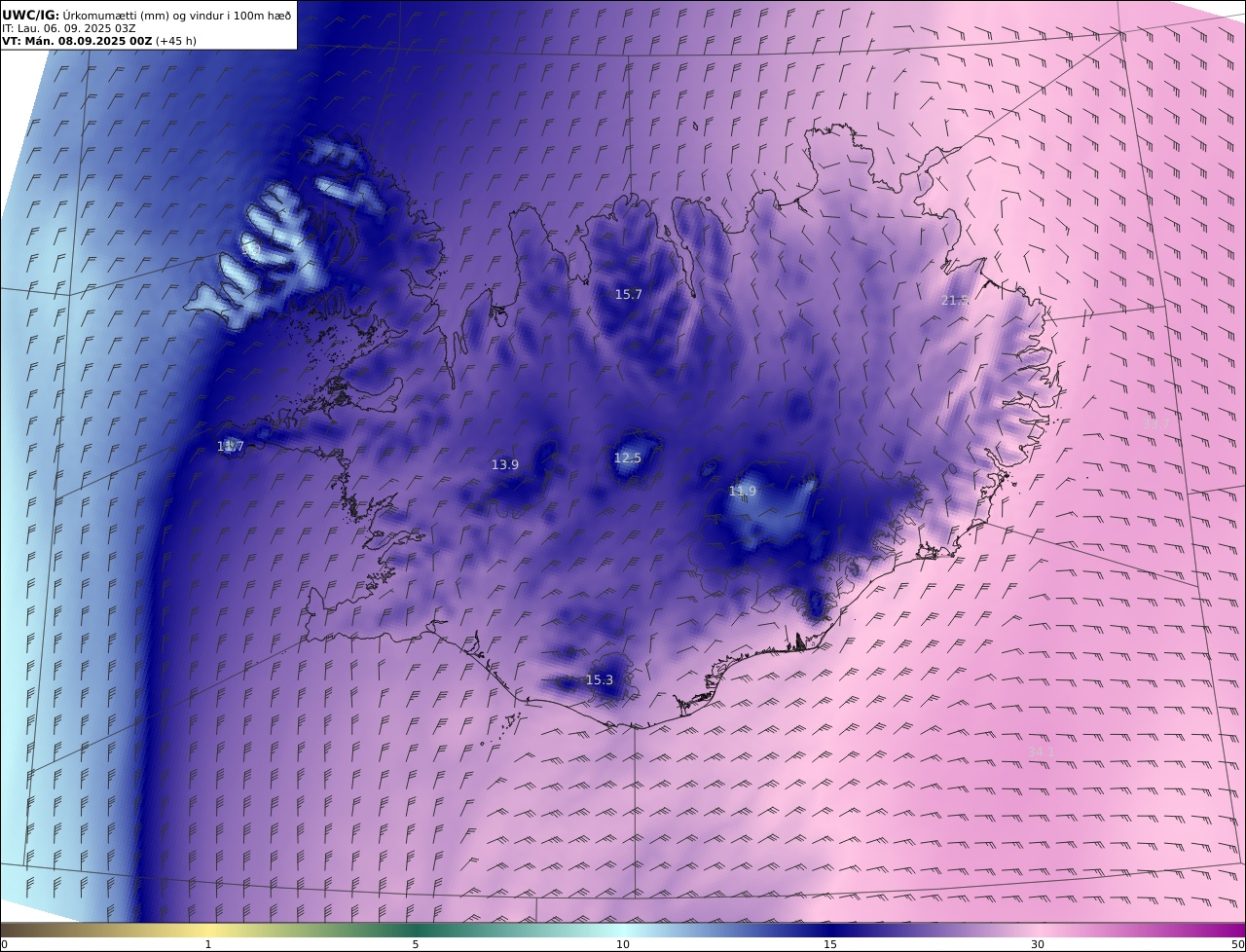Click the 13.9 value label in west Iceland
The width and height of the screenshot is (1246, 952).
click(x=505, y=465)
